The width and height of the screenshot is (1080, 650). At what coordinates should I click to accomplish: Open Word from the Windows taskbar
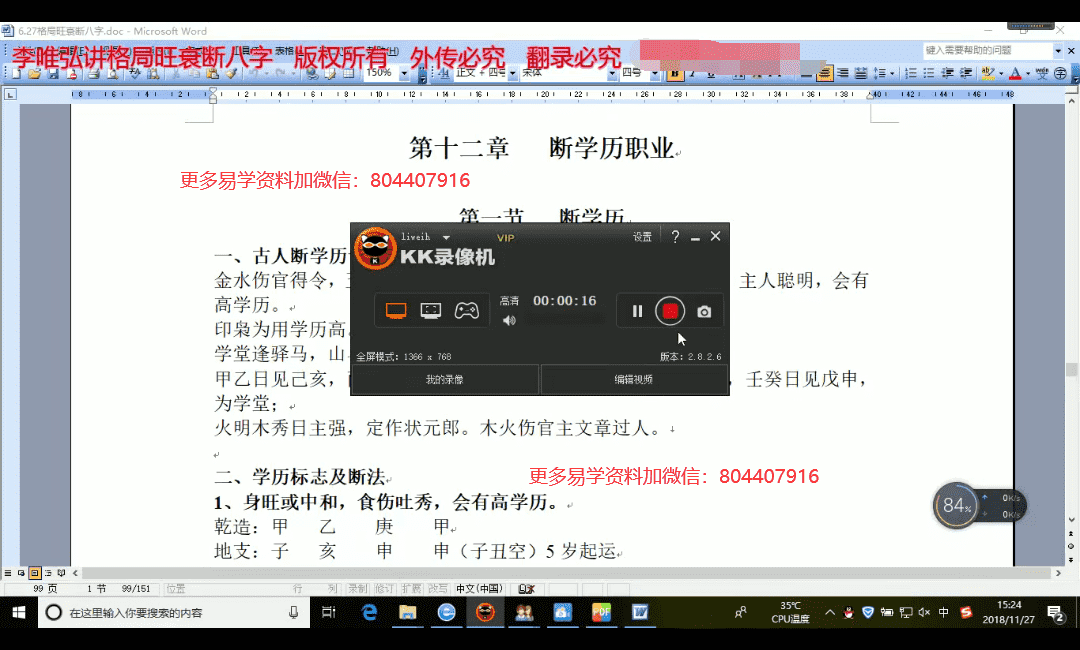(x=640, y=612)
